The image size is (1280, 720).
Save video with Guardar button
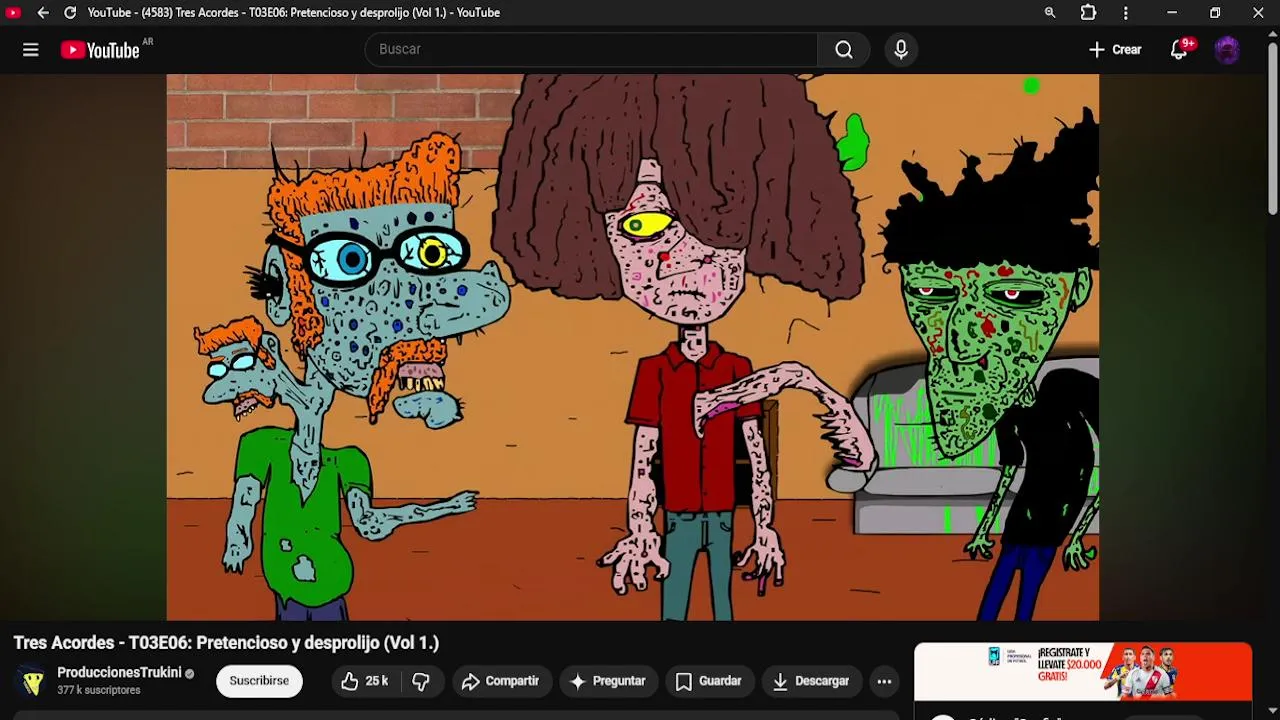(708, 681)
